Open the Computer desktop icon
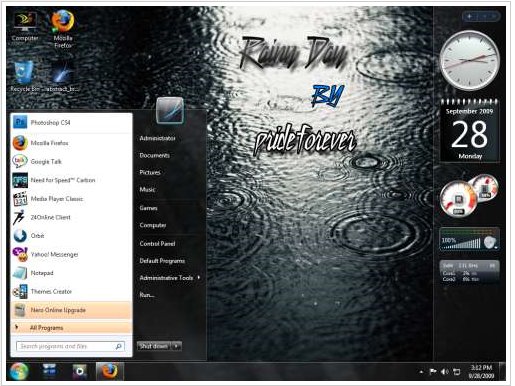The width and height of the screenshot is (515, 386). click(x=25, y=27)
